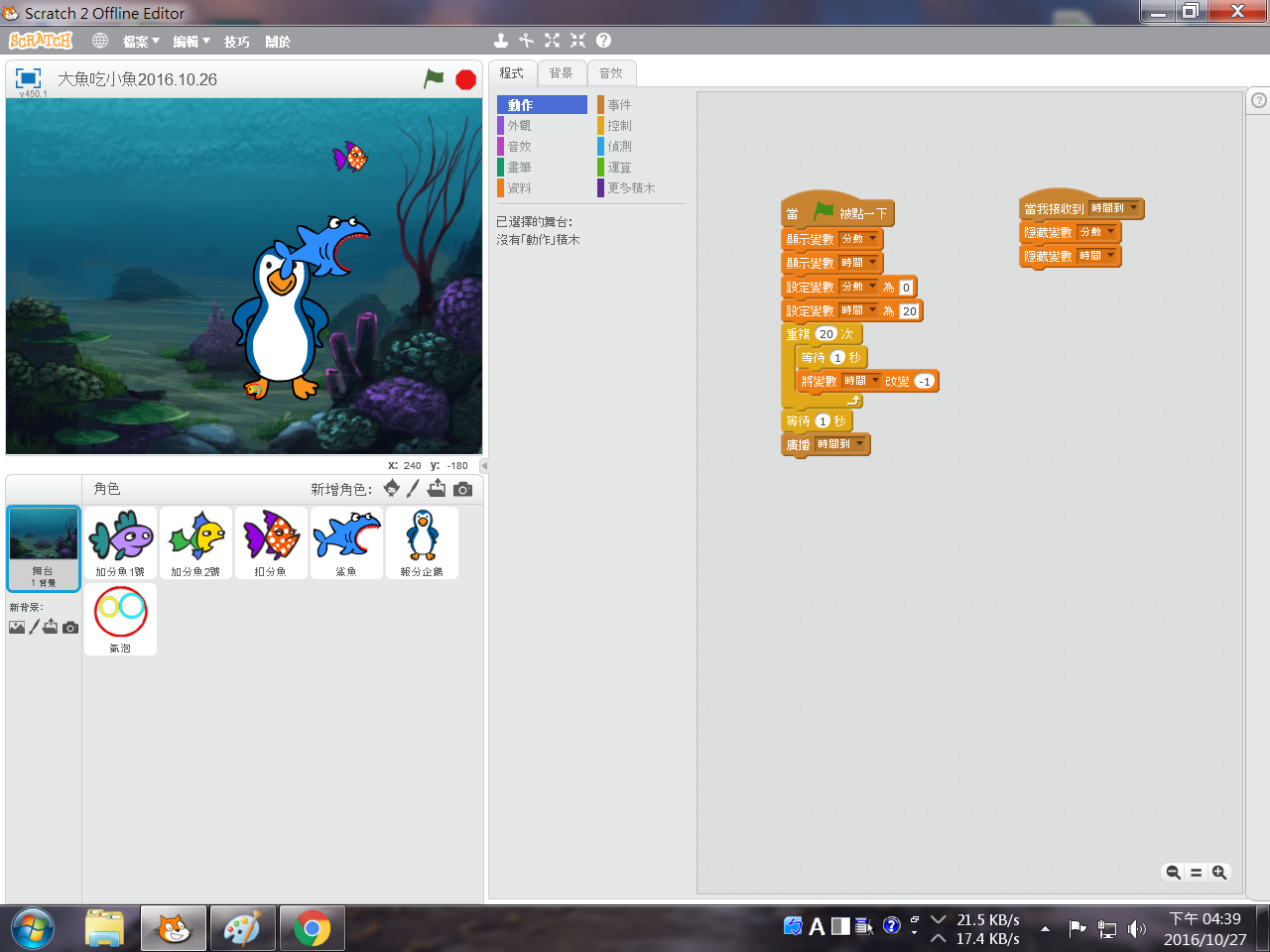Paint a new sprite with brush icon
Image resolution: width=1270 pixels, height=952 pixels.
(x=414, y=488)
